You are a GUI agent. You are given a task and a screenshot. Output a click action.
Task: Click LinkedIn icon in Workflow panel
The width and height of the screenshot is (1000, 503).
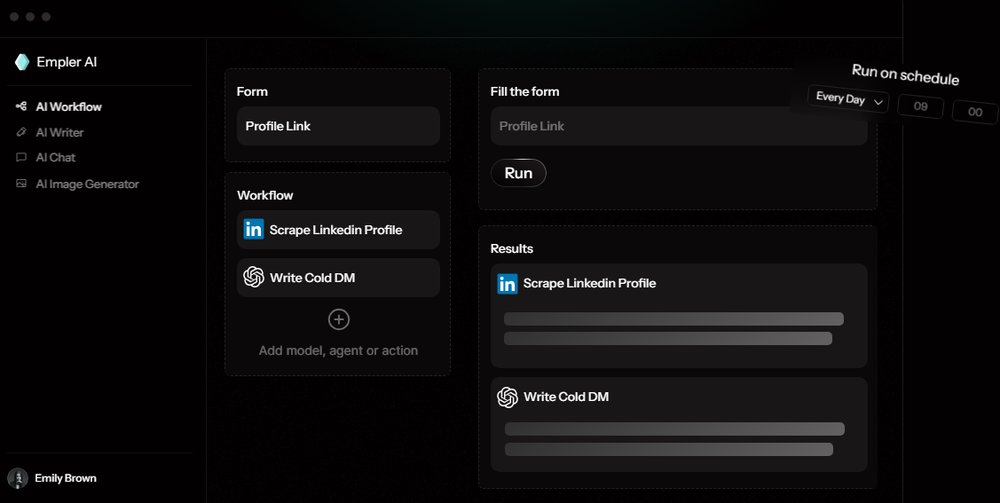click(x=253, y=230)
